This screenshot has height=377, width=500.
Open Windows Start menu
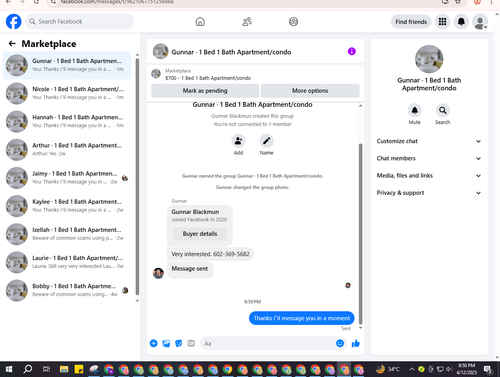pos(9,369)
